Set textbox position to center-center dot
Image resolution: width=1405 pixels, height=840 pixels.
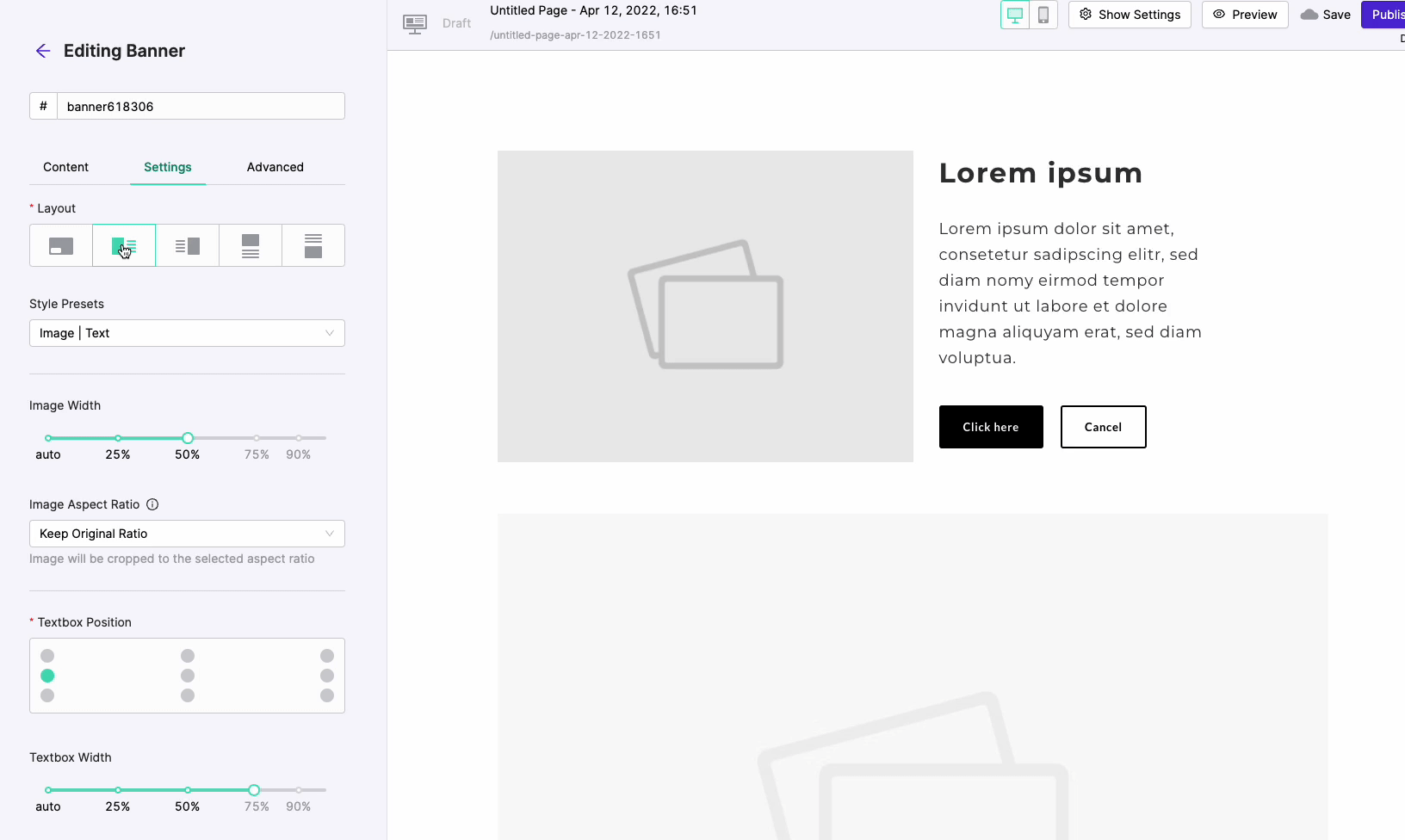188,676
